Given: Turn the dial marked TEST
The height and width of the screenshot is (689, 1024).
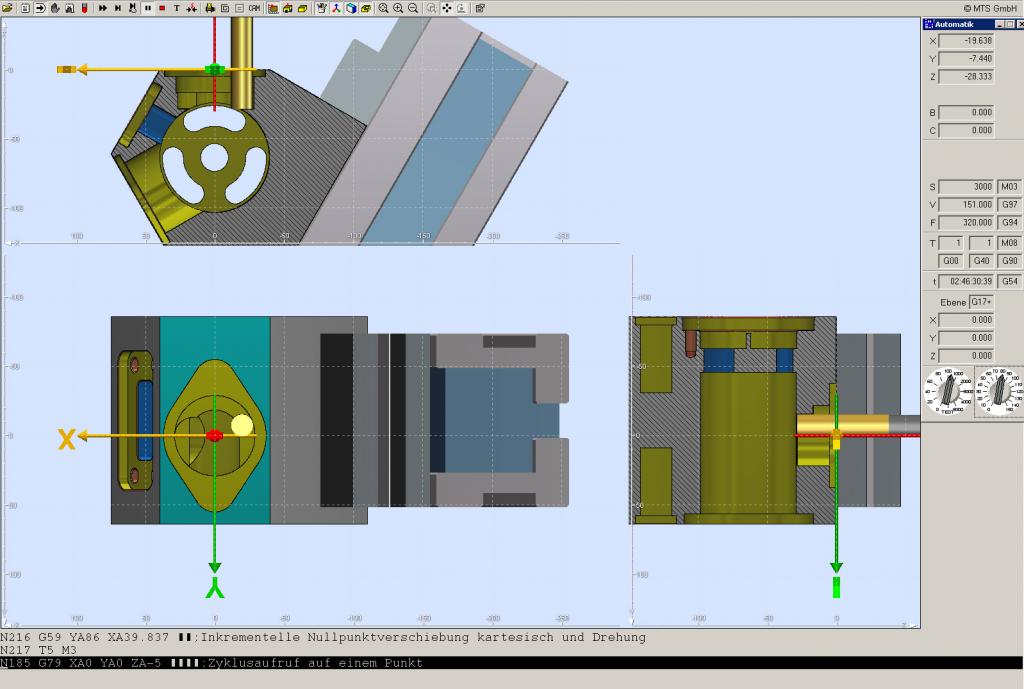Looking at the screenshot, I should (948, 391).
